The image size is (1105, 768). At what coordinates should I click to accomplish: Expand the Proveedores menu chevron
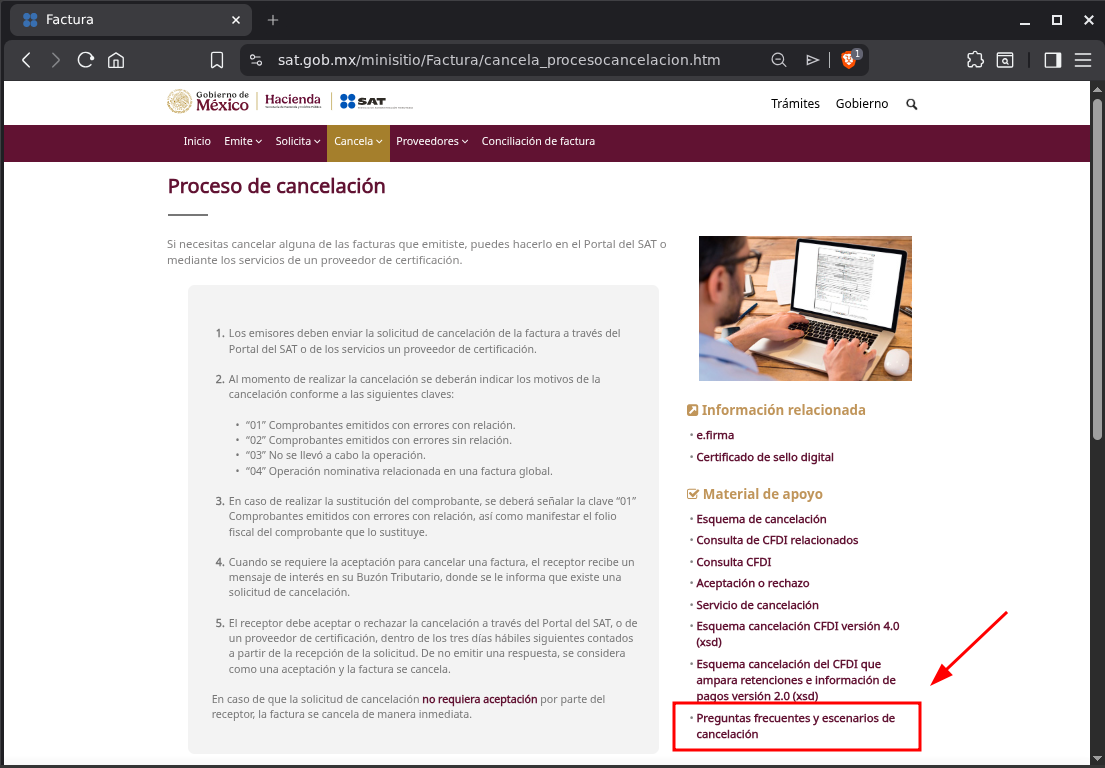click(x=465, y=142)
